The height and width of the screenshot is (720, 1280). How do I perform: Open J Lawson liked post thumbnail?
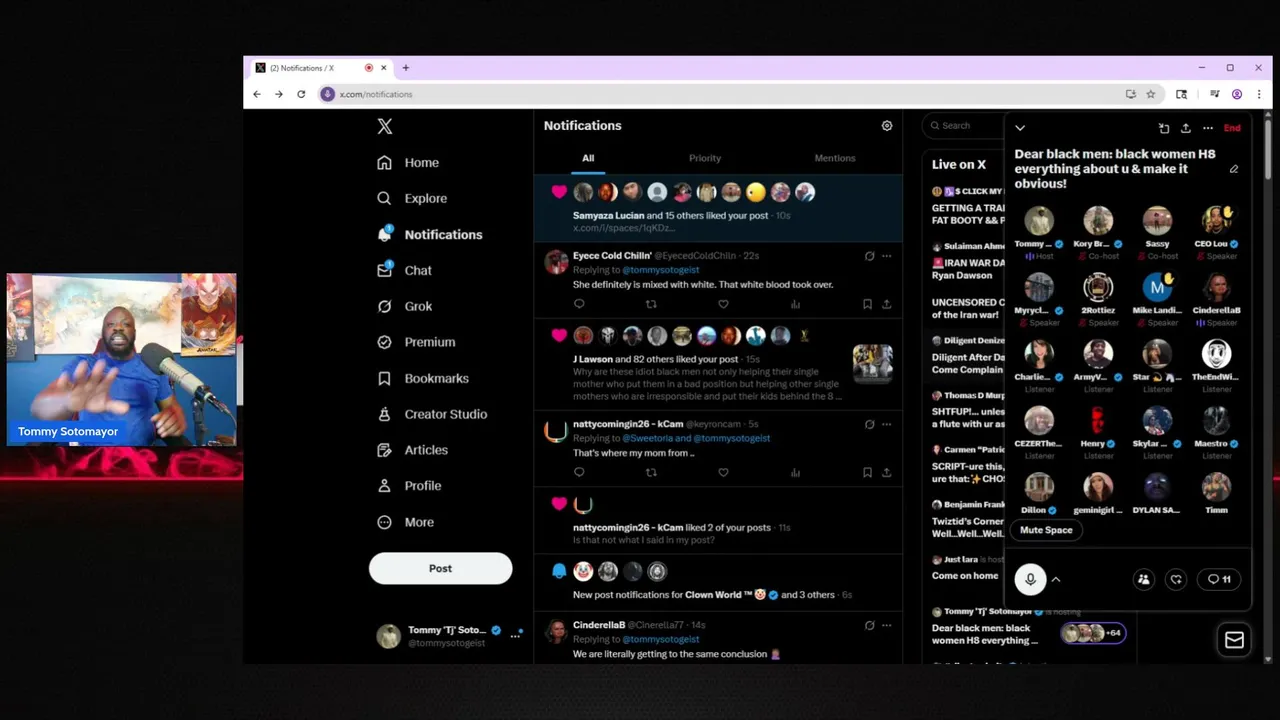click(x=872, y=364)
